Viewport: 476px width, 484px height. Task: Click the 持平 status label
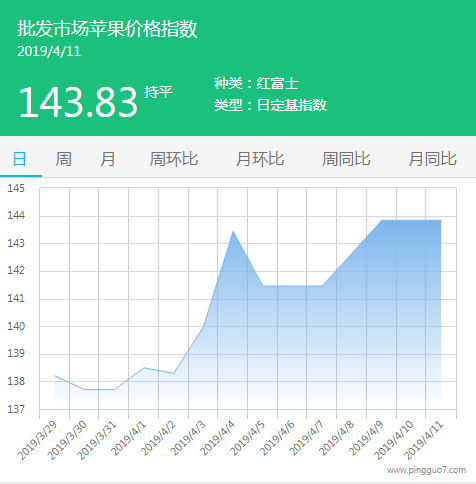(x=158, y=92)
